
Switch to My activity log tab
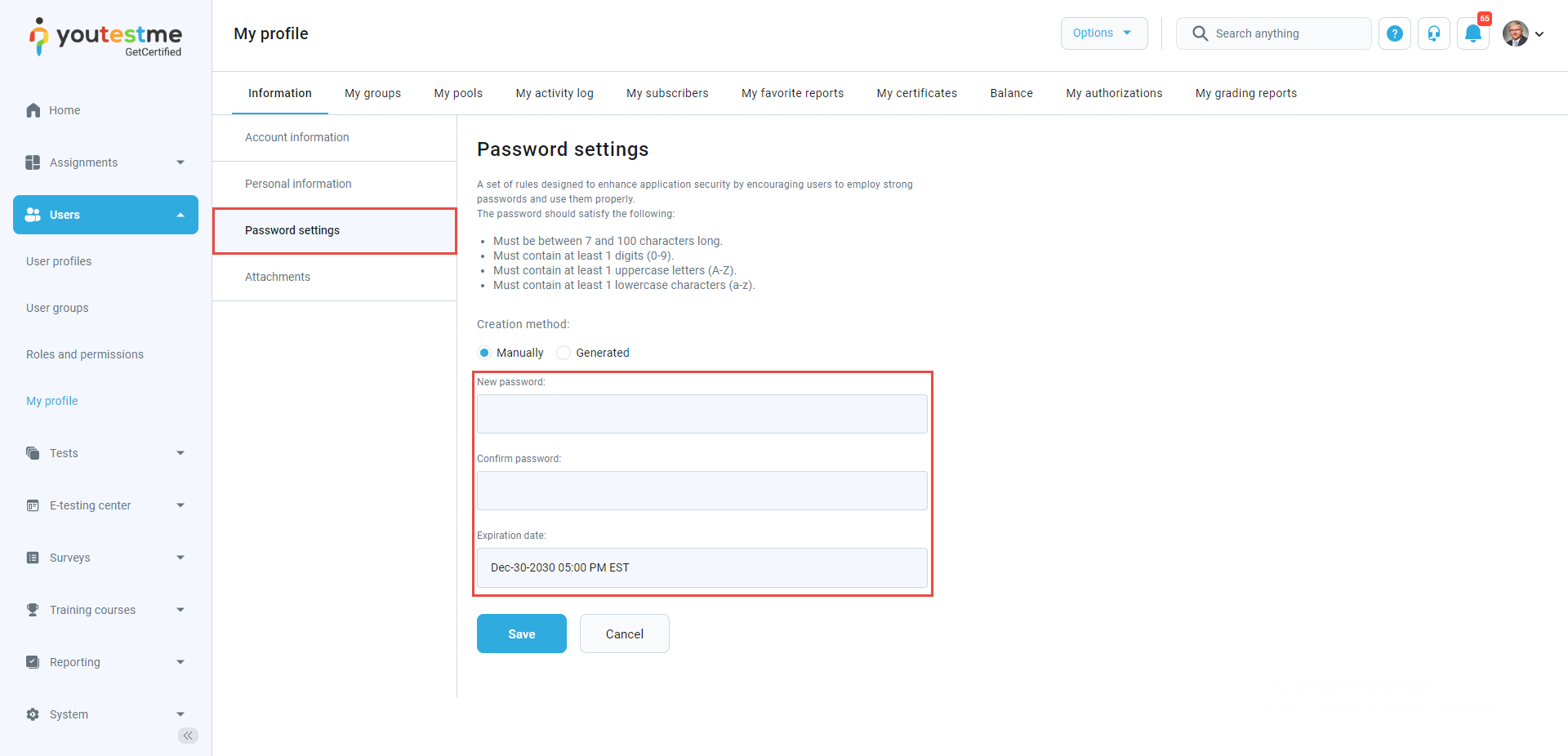tap(555, 93)
